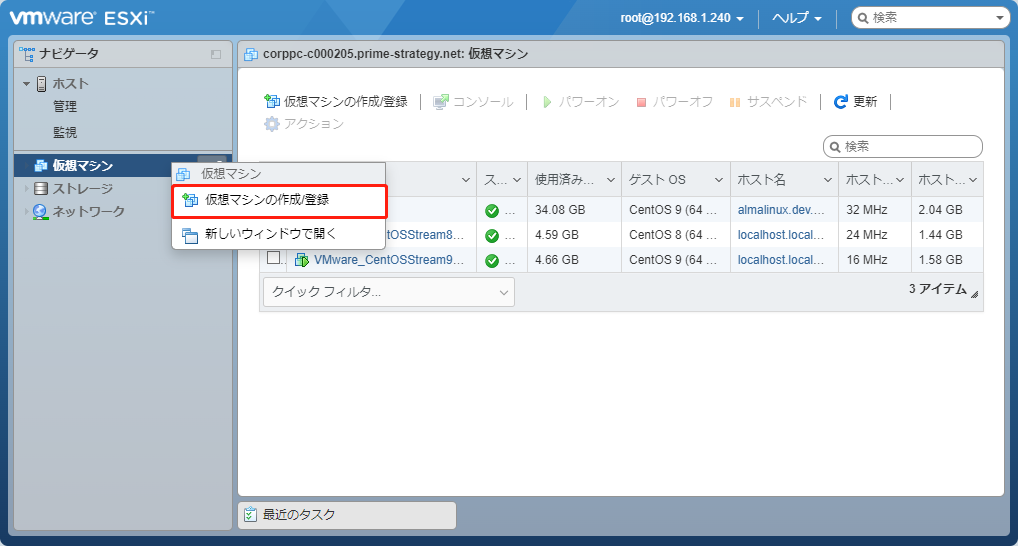This screenshot has height=546, width=1018.
Task: Click the Host server icon in navigator
Action: (42, 84)
